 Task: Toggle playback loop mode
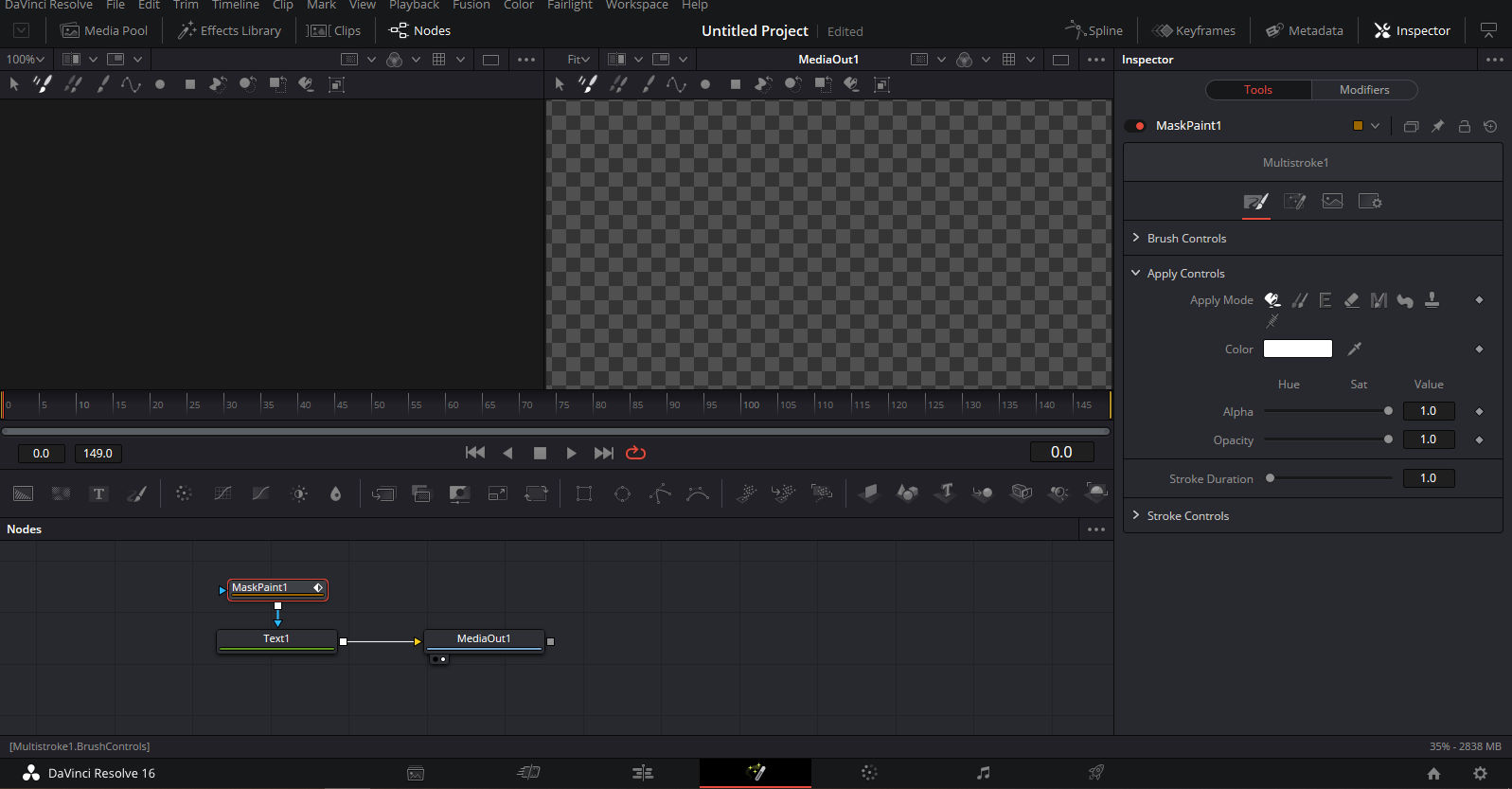(636, 453)
